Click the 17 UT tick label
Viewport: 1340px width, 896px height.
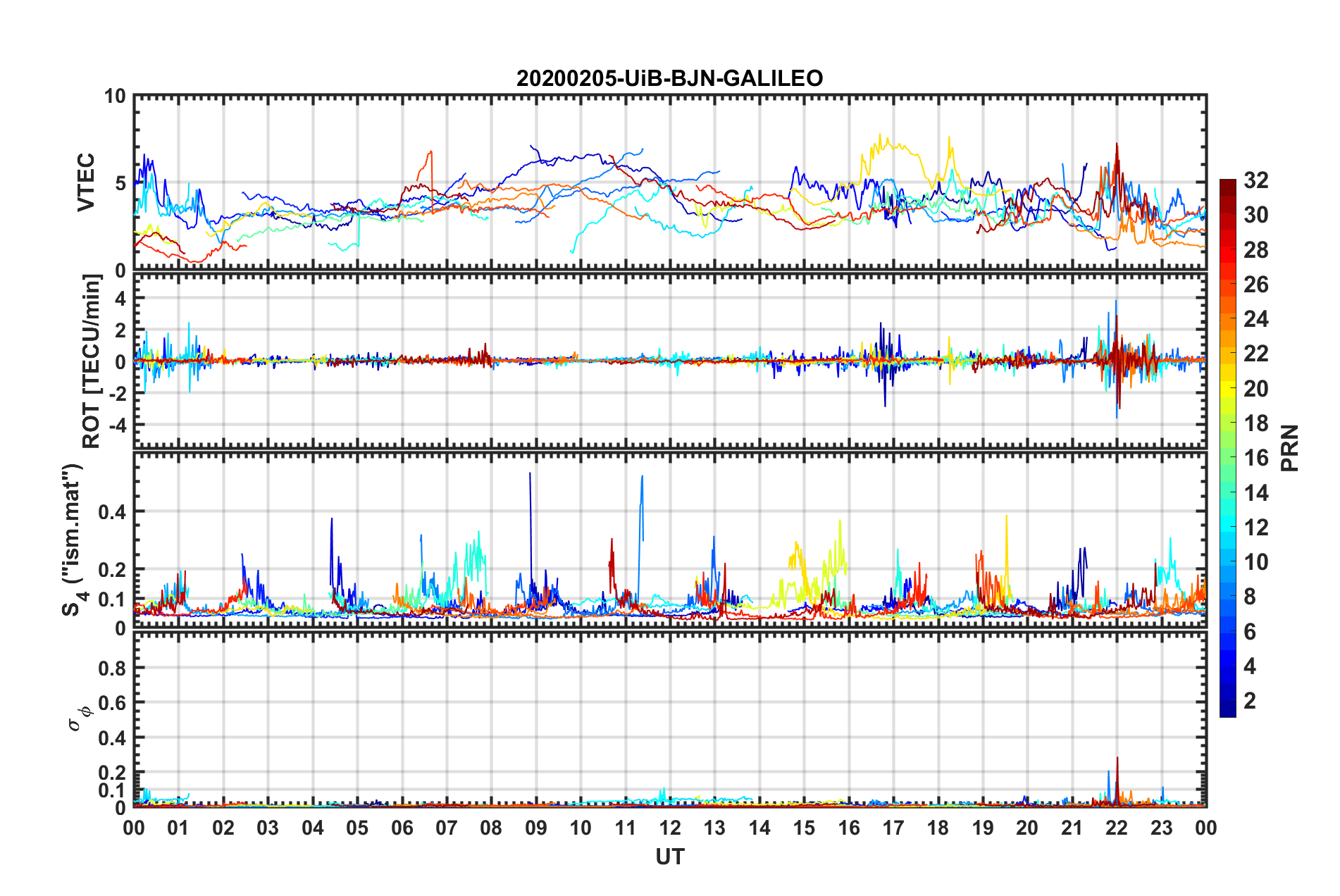[893, 828]
